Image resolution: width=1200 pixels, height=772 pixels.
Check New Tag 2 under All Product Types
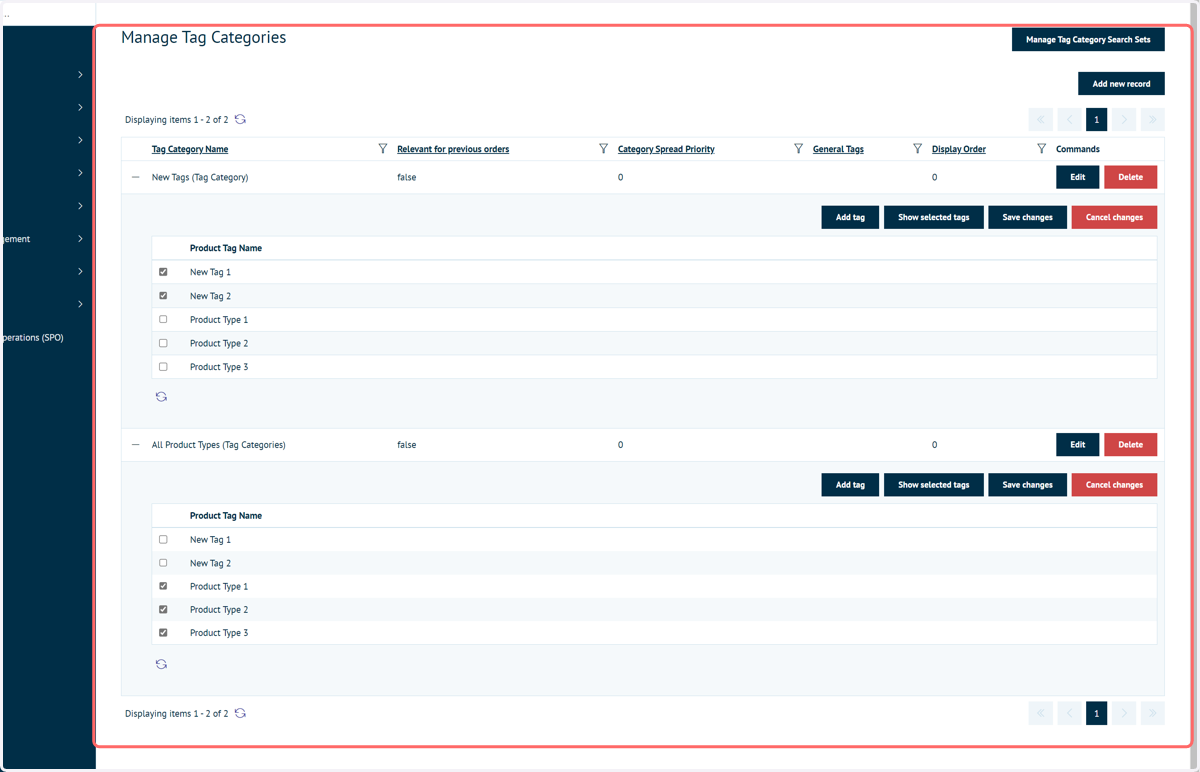163,563
